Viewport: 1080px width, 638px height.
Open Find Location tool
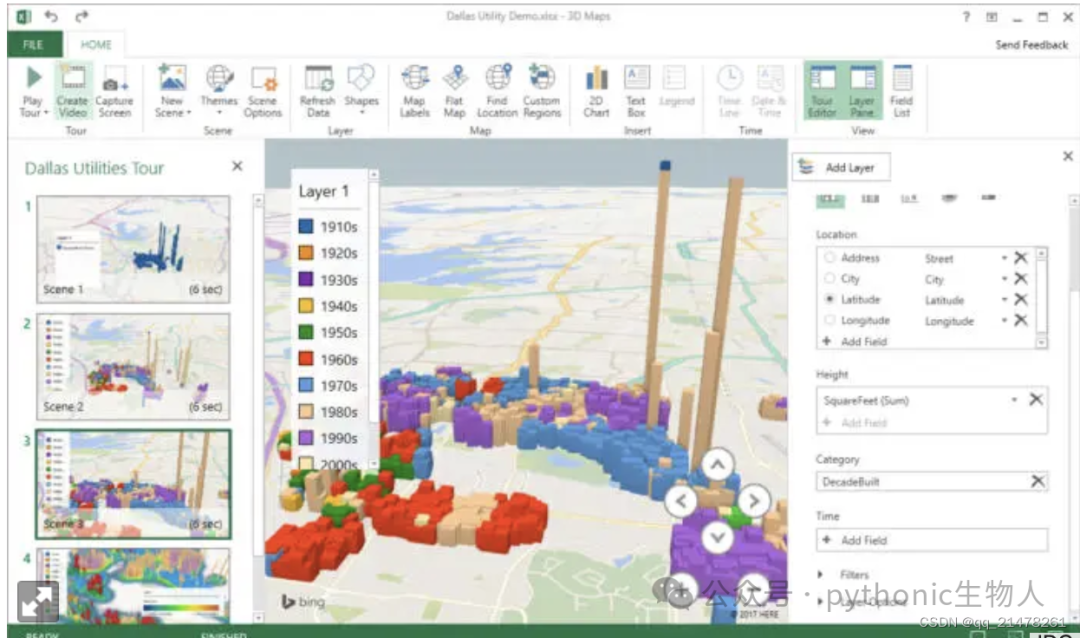coord(497,91)
